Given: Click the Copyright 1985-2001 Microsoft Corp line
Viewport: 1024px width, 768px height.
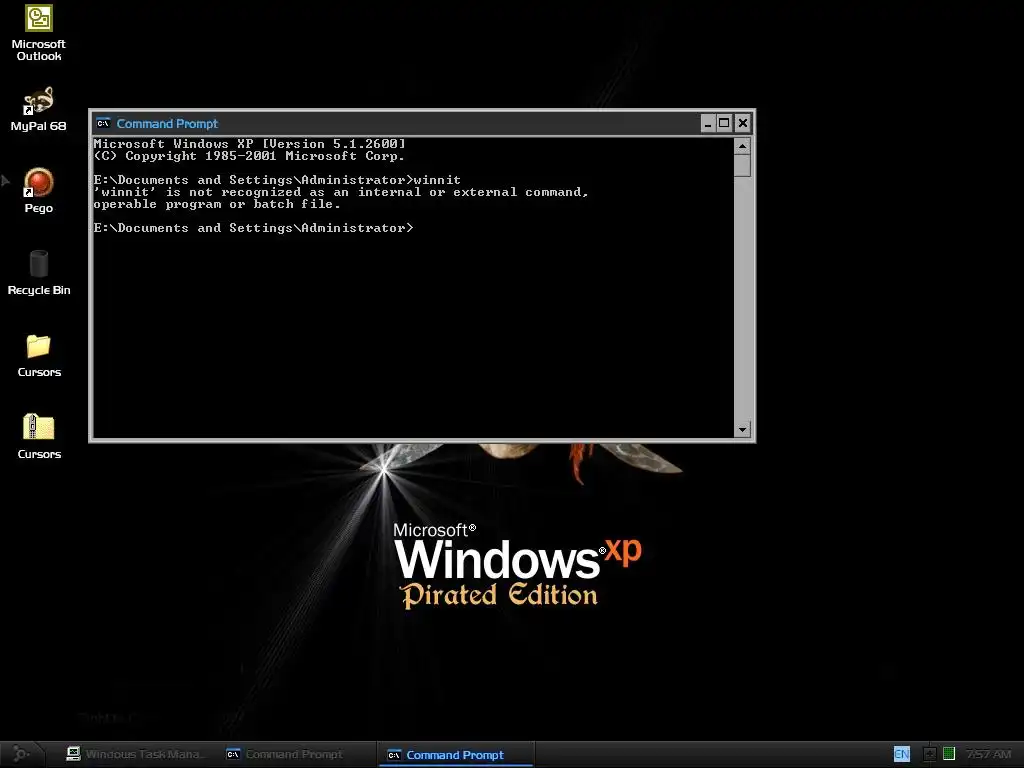Looking at the screenshot, I should click(249, 156).
